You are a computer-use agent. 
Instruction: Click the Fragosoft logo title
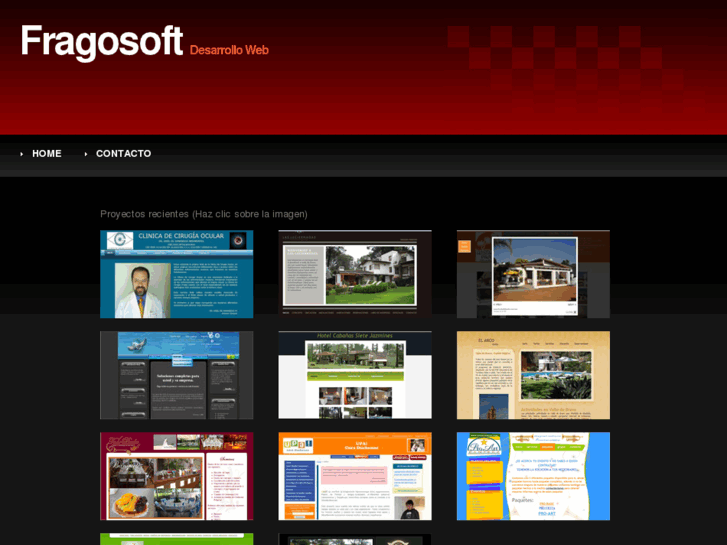pyautogui.click(x=102, y=42)
